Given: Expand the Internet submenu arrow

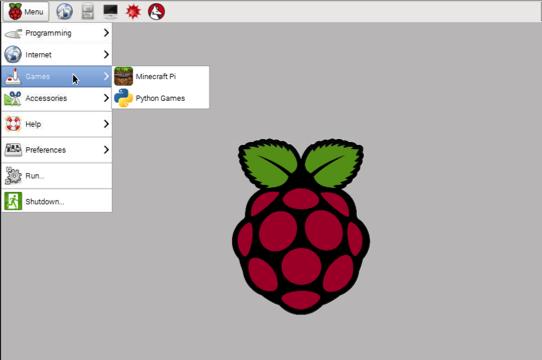Looking at the screenshot, I should [x=106, y=55].
